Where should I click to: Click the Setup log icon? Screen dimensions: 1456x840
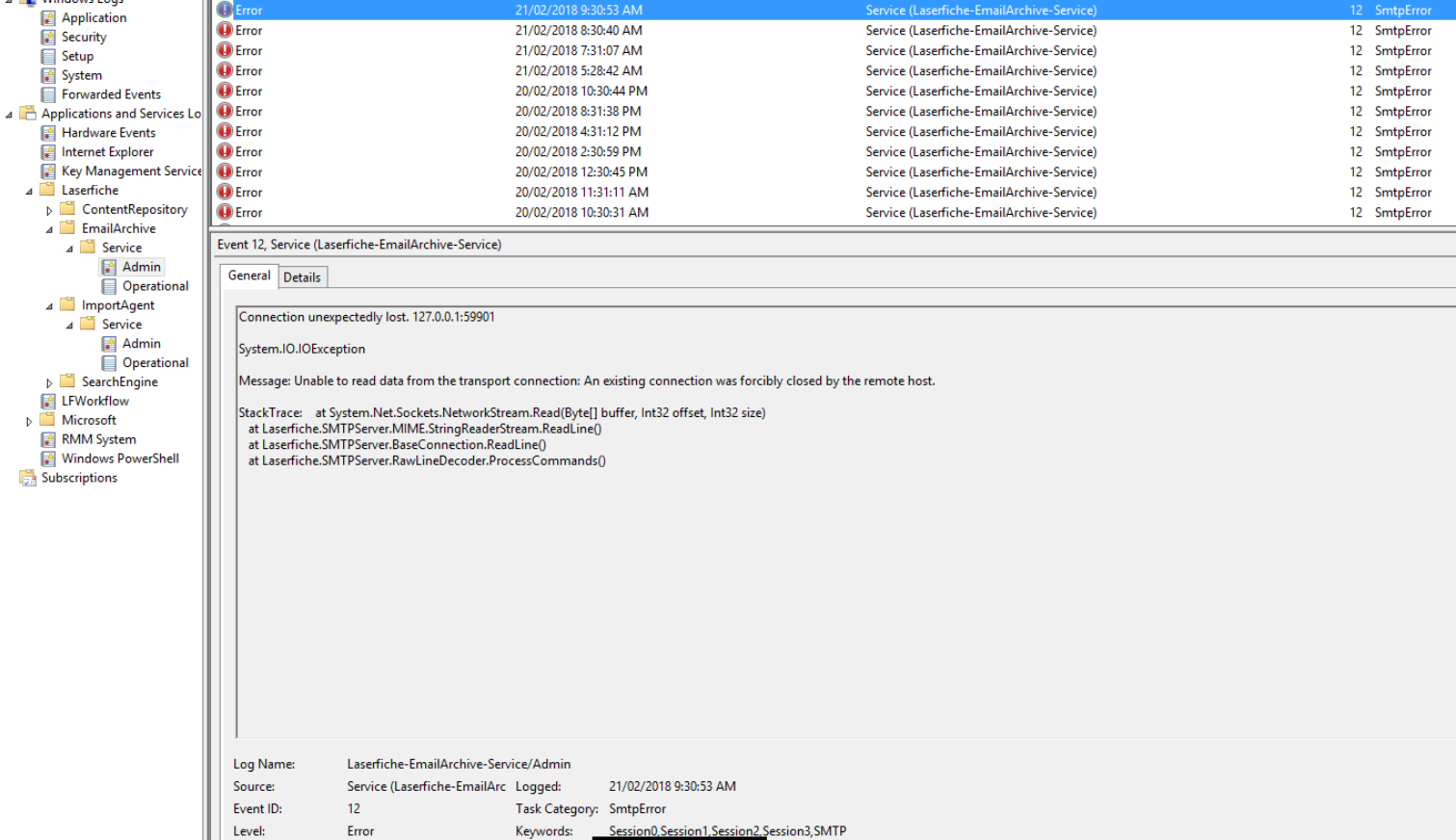coord(48,56)
